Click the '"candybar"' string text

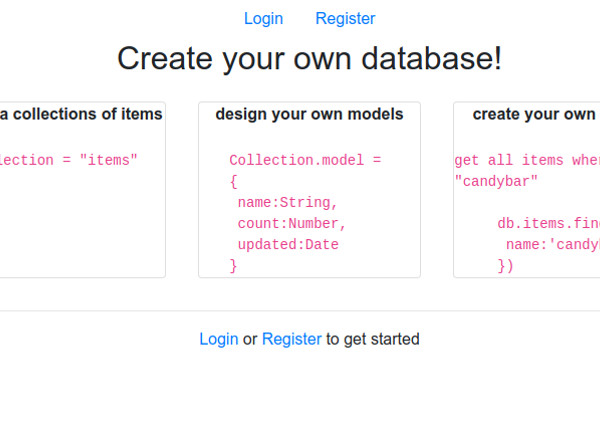tap(496, 181)
